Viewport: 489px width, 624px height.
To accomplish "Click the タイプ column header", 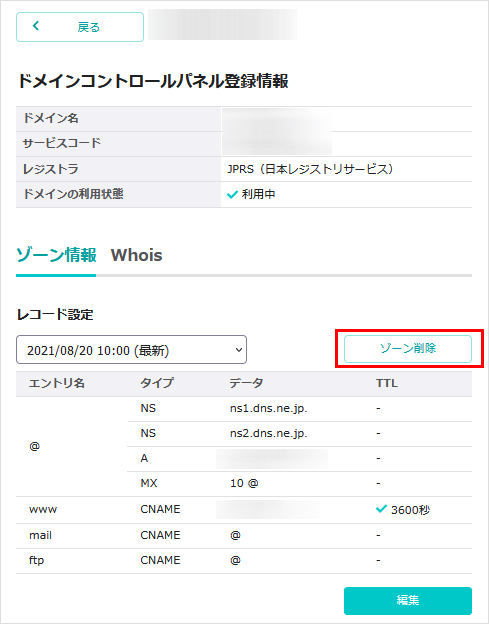I will [x=157, y=383].
